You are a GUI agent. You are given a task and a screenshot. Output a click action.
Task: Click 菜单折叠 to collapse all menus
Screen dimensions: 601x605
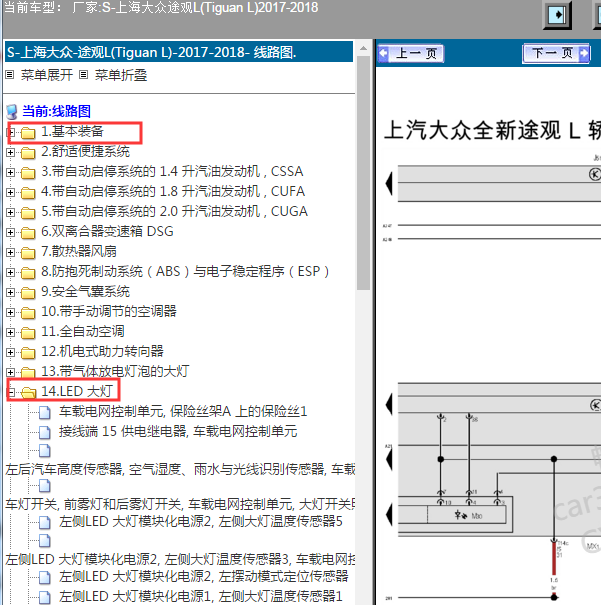[x=121, y=75]
